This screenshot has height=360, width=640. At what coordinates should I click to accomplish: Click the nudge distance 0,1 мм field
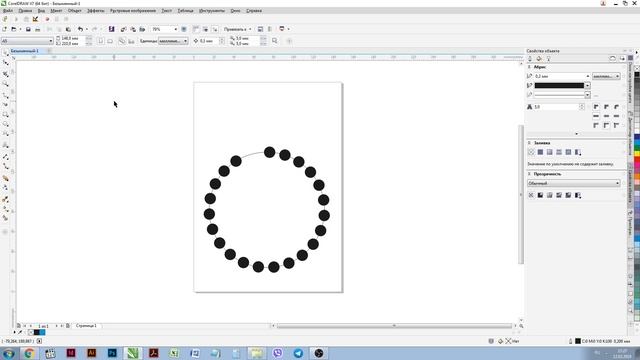(209, 41)
